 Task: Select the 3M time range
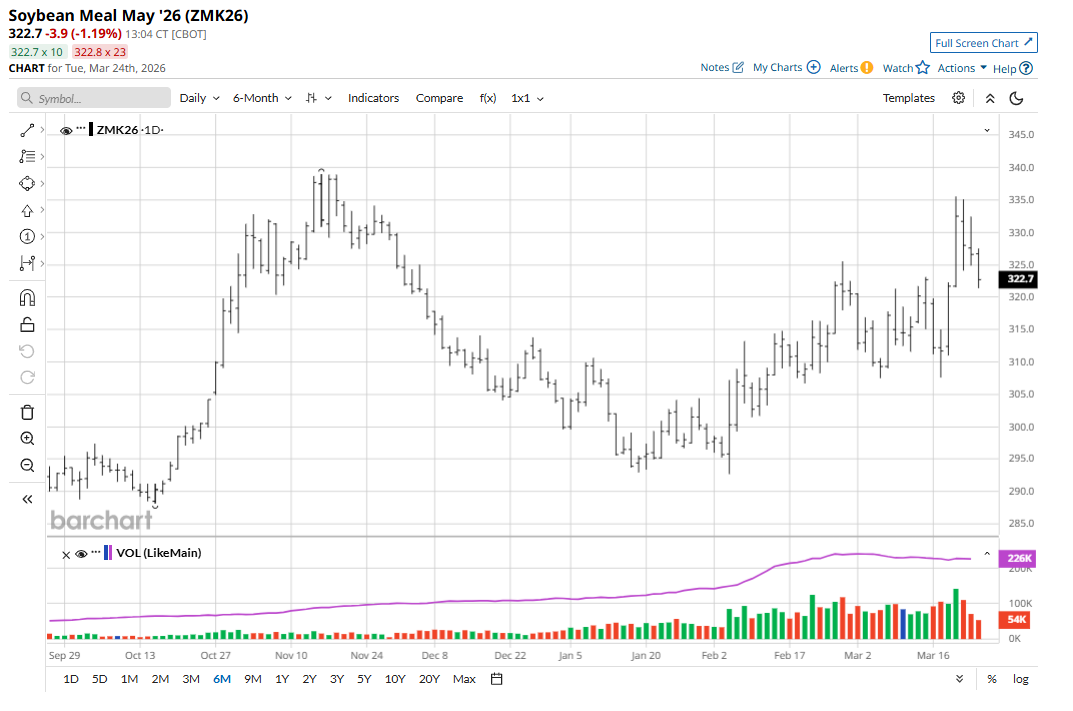[x=191, y=680]
